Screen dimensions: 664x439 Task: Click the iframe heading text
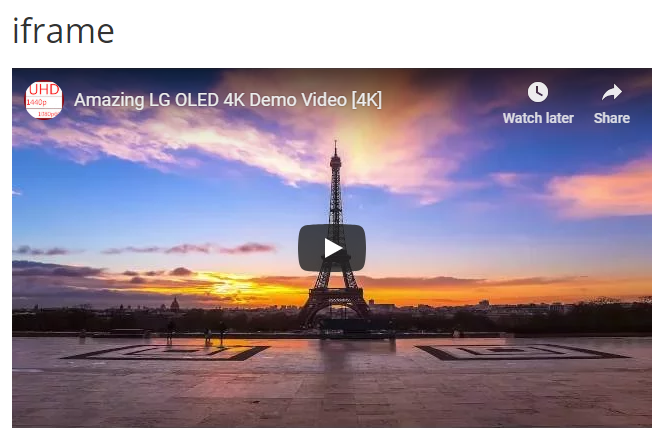[x=64, y=31]
